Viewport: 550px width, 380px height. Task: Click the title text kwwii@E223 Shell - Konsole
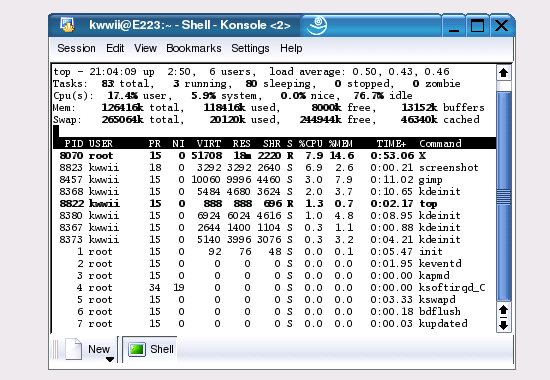click(190, 25)
